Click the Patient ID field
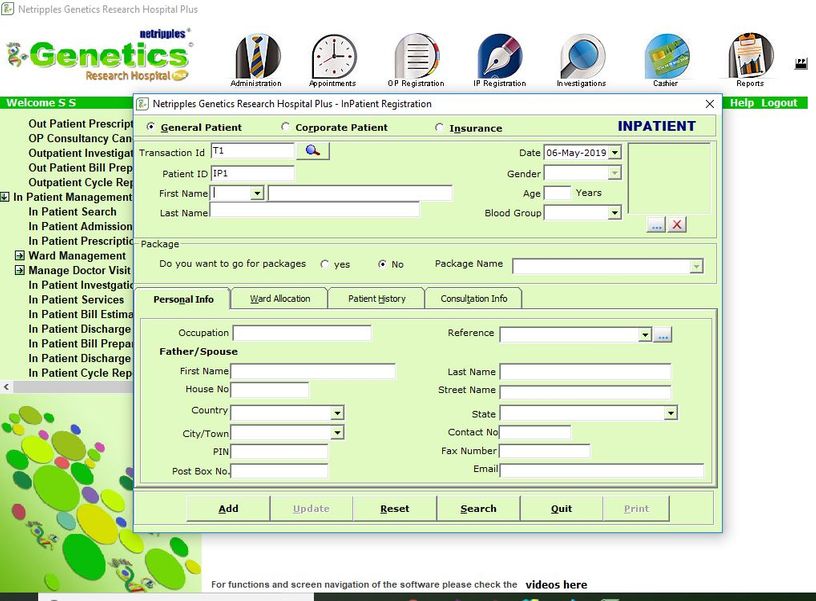 (x=252, y=173)
